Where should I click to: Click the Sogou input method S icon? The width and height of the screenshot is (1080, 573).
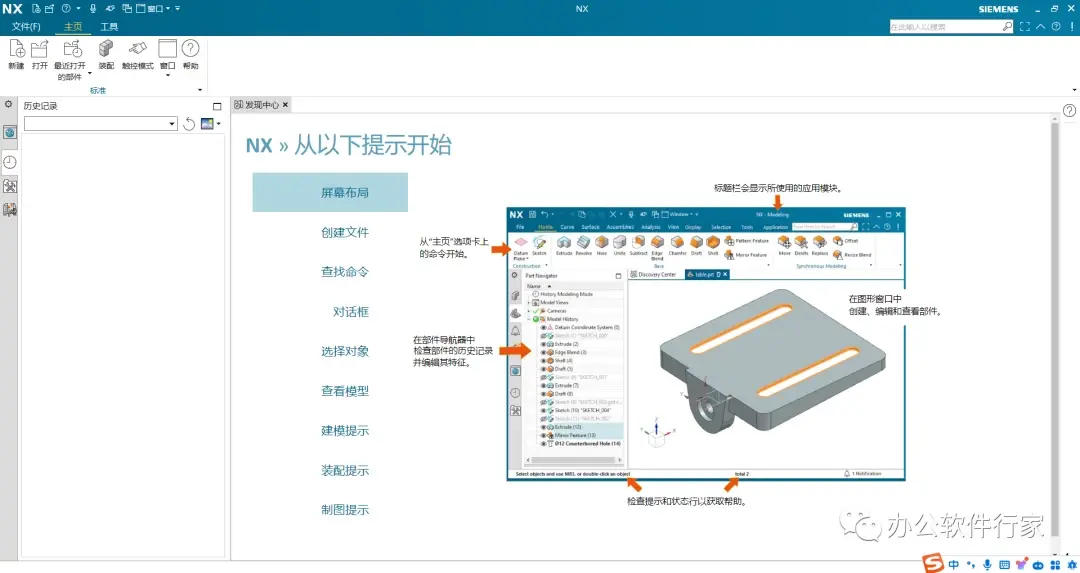933,562
